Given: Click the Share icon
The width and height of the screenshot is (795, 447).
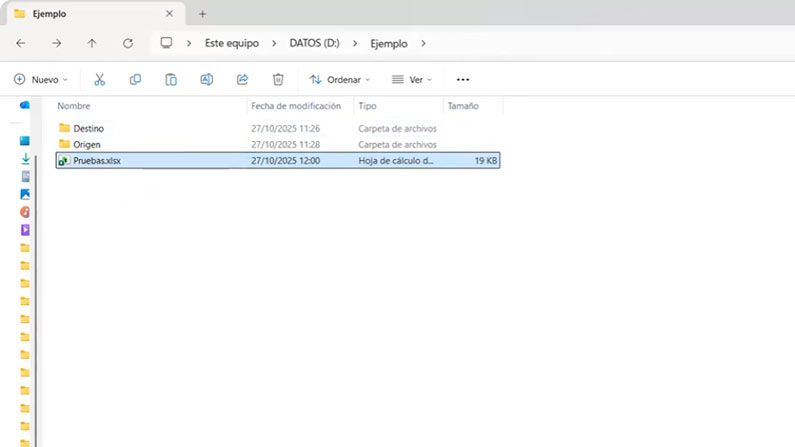Looking at the screenshot, I should click(242, 80).
